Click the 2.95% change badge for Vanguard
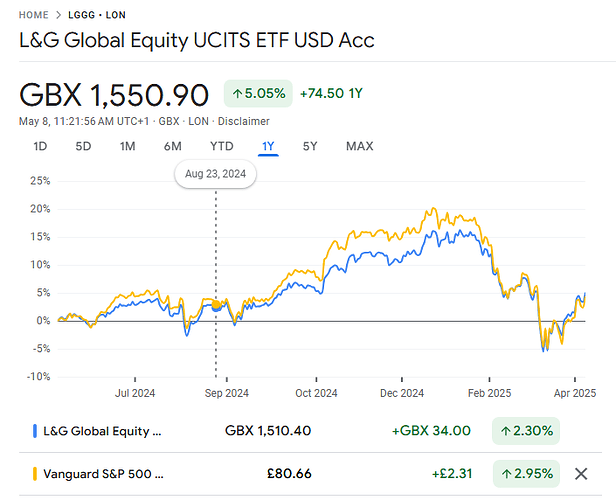This screenshot has height=500, width=616. pyautogui.click(x=526, y=474)
